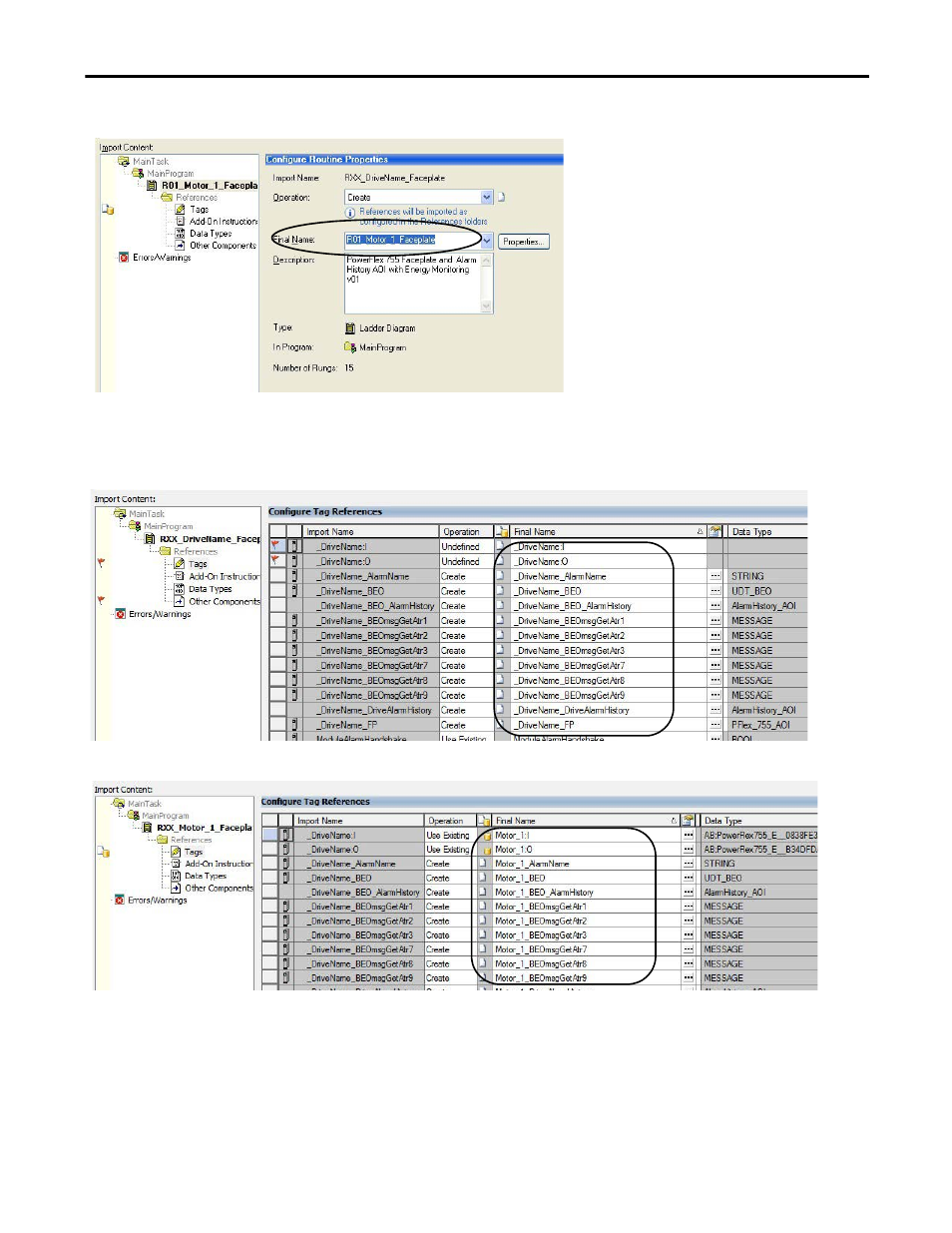The height and width of the screenshot is (1233, 952).
Task: Click Use Existing operation cell for _DriveName:I
Action: [x=450, y=836]
